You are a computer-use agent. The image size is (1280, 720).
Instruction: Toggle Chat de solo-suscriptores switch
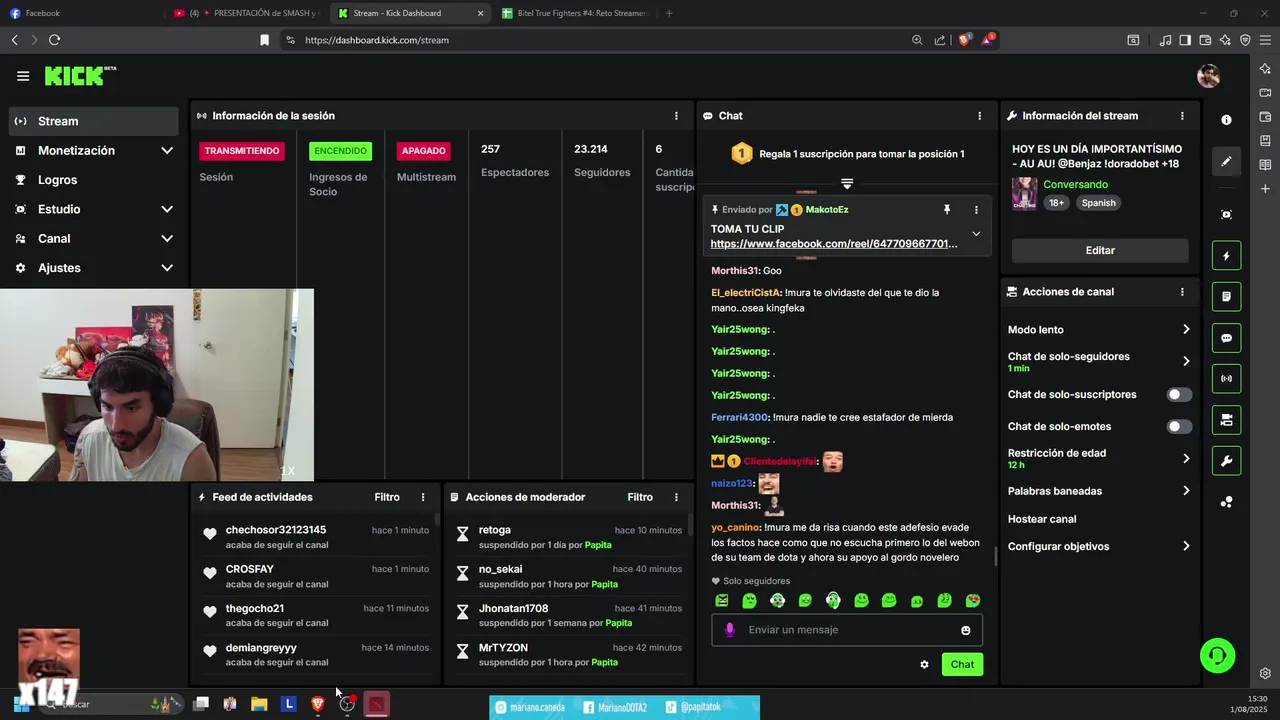pyautogui.click(x=1179, y=395)
